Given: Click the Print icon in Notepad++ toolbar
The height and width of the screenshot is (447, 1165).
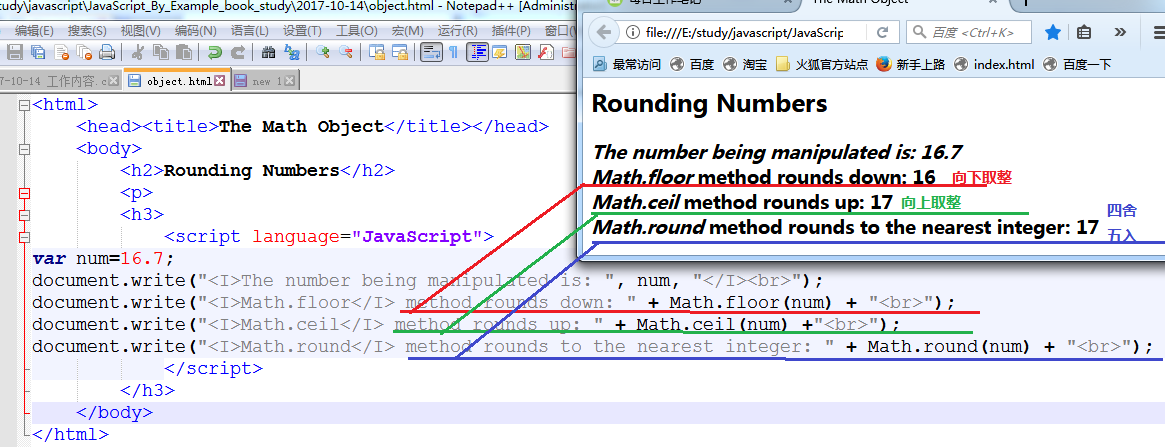Looking at the screenshot, I should (106, 52).
